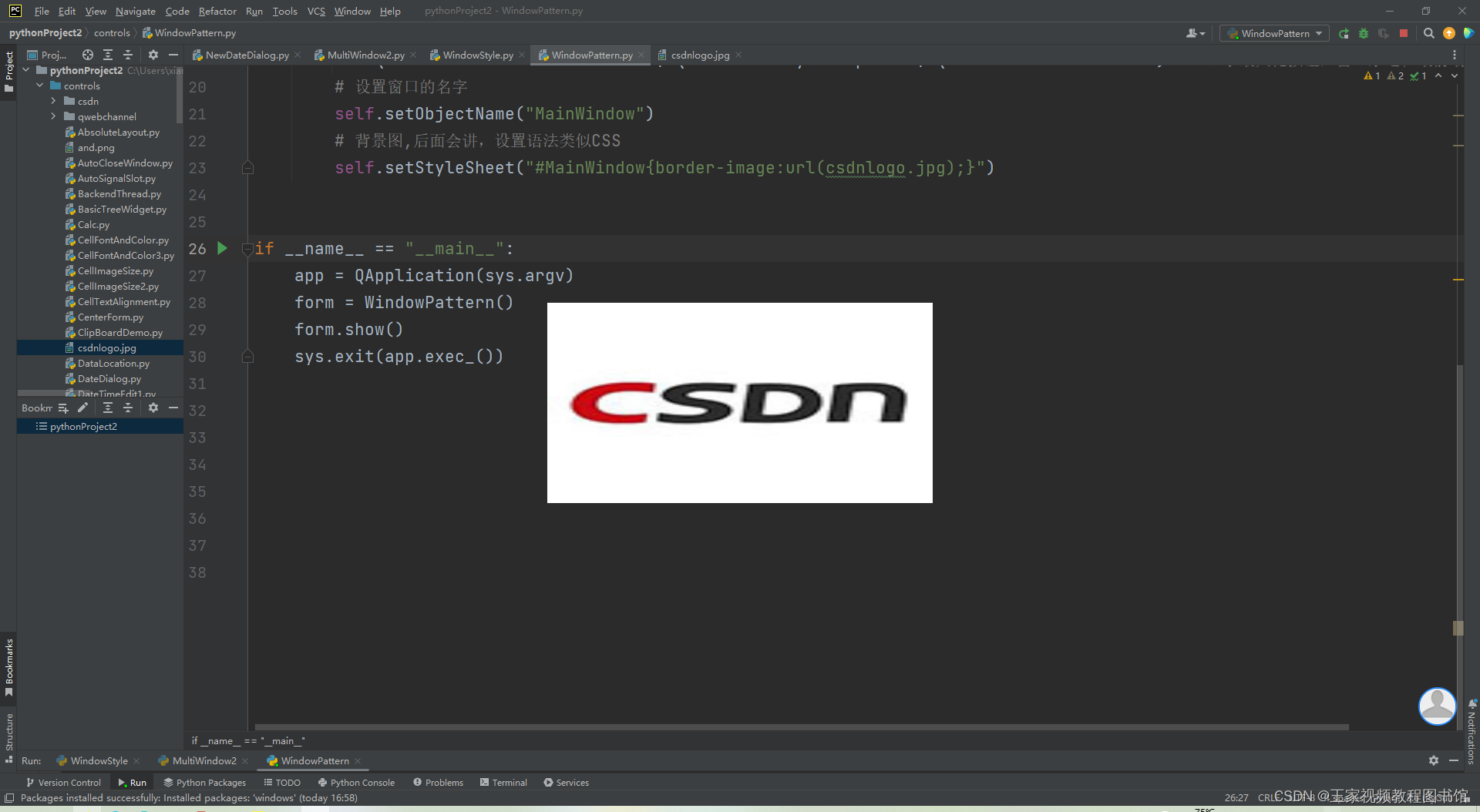Click the editor horizontal scrollbar
The height and width of the screenshot is (812, 1480).
point(802,726)
